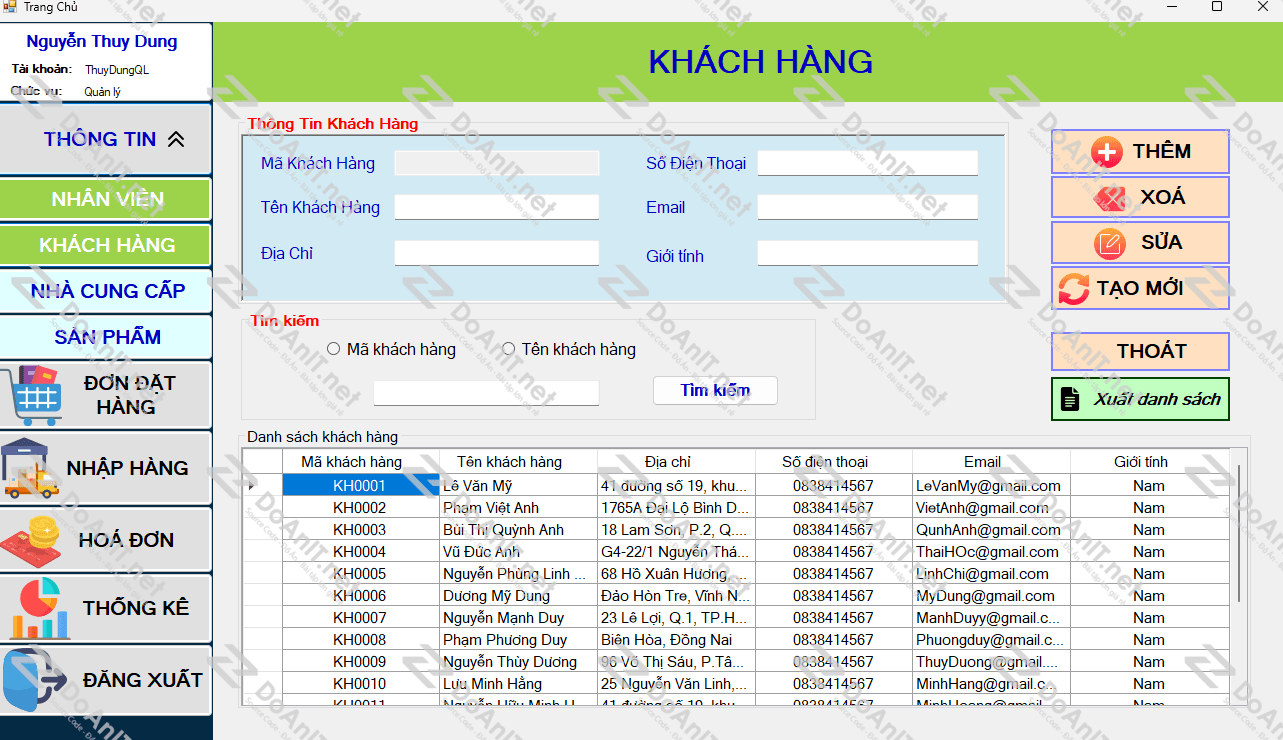Image resolution: width=1283 pixels, height=740 pixels.
Task: Click the Email input field
Action: click(x=868, y=207)
